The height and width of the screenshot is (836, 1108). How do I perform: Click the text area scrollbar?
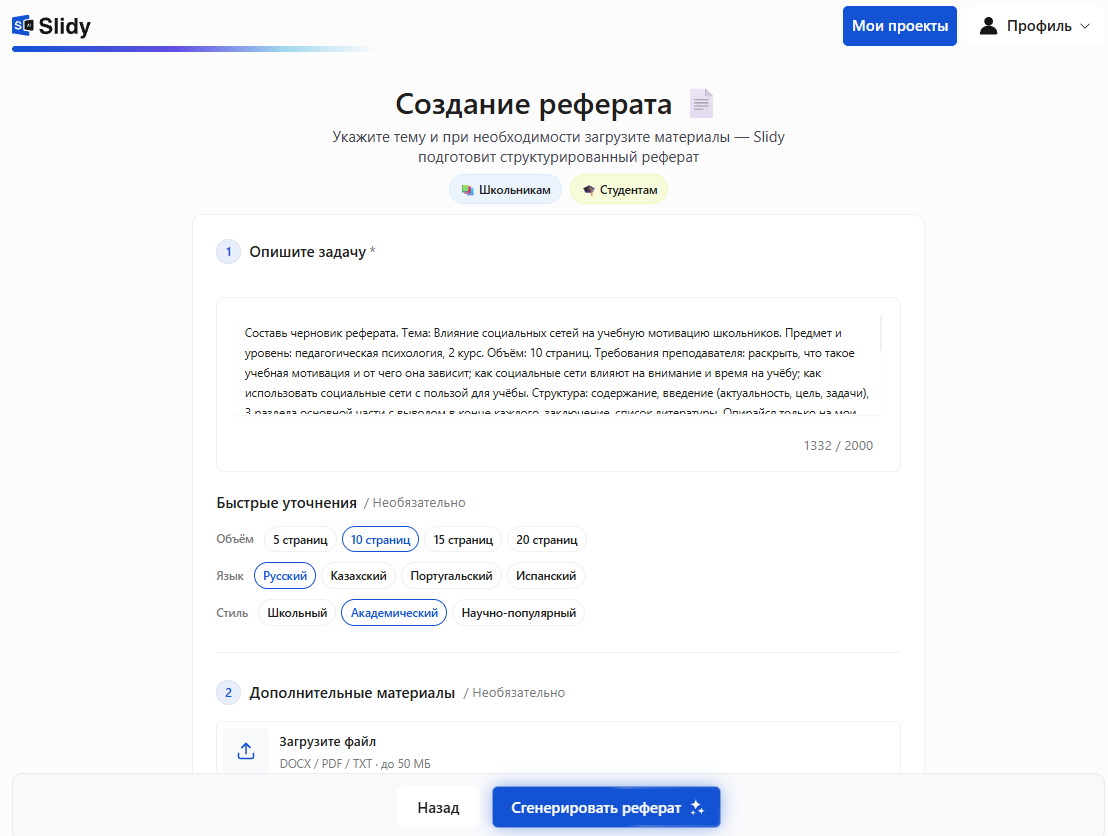(x=880, y=334)
